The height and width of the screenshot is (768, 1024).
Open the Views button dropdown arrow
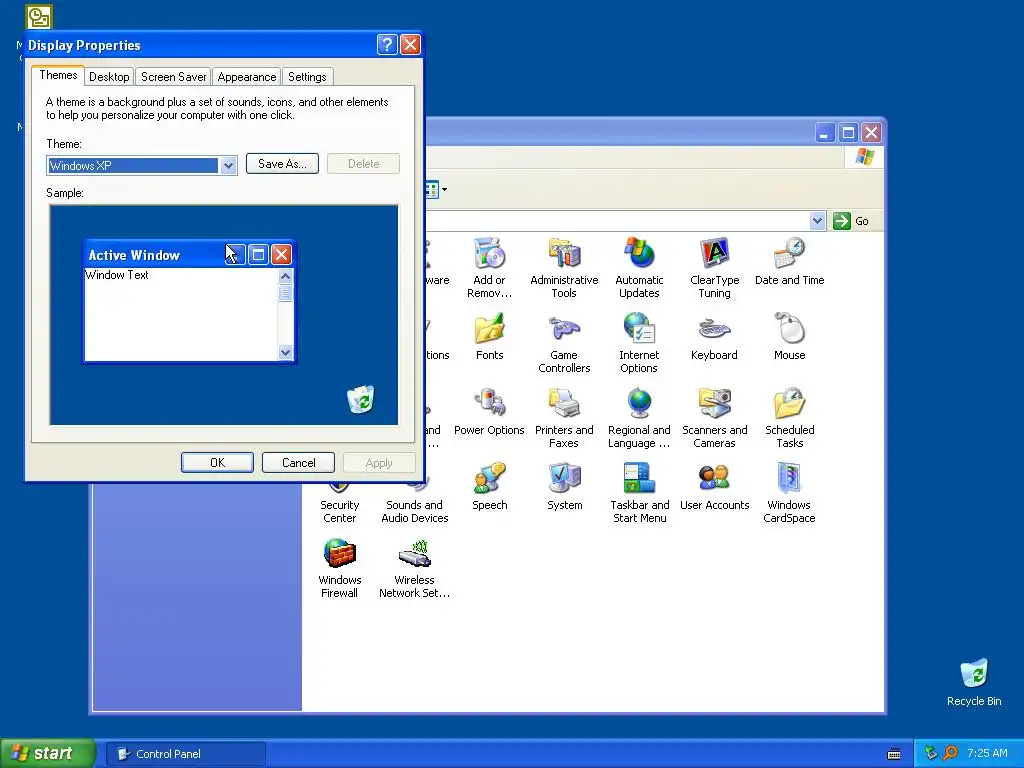(x=445, y=190)
